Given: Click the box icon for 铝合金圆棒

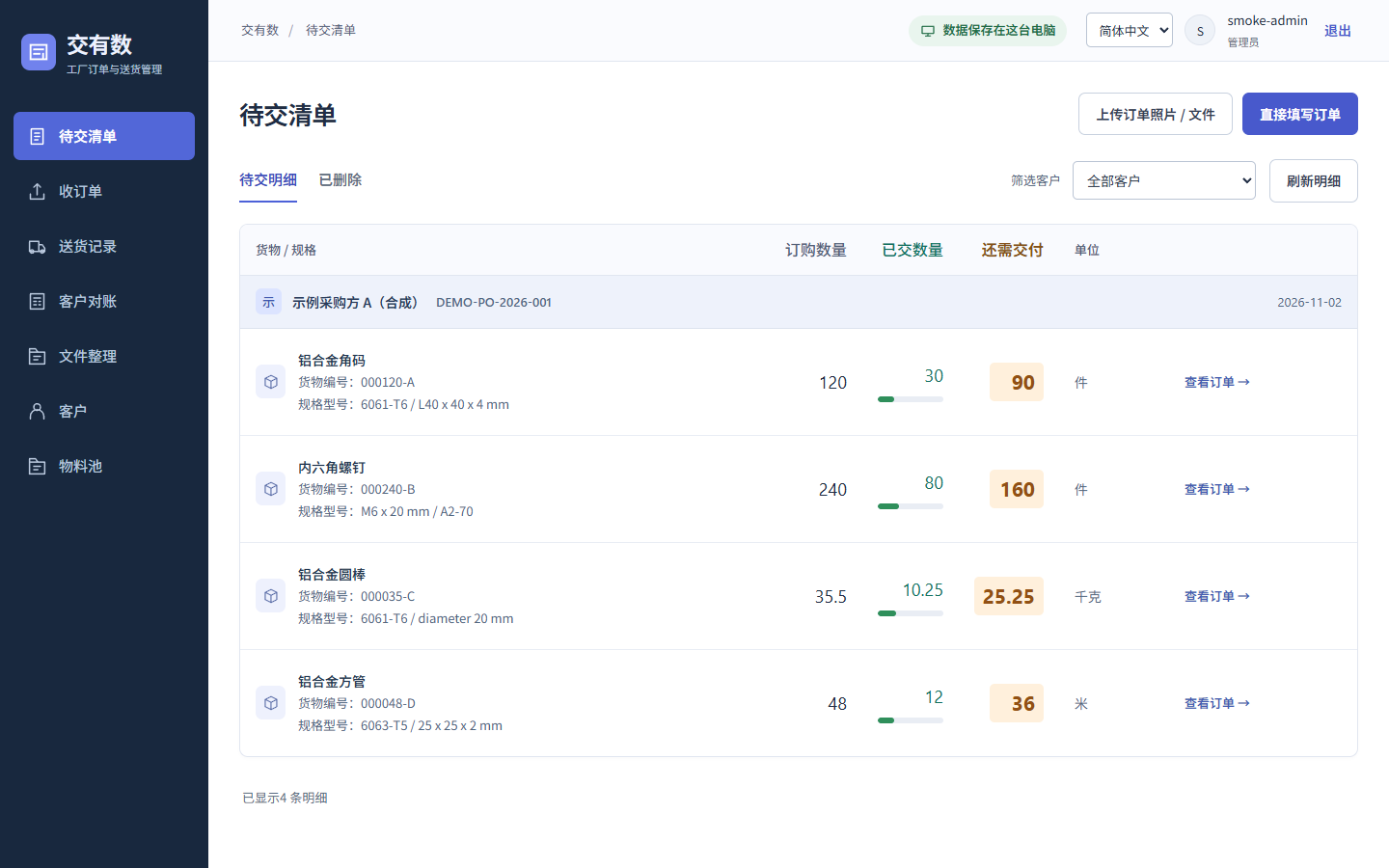Looking at the screenshot, I should (x=270, y=596).
